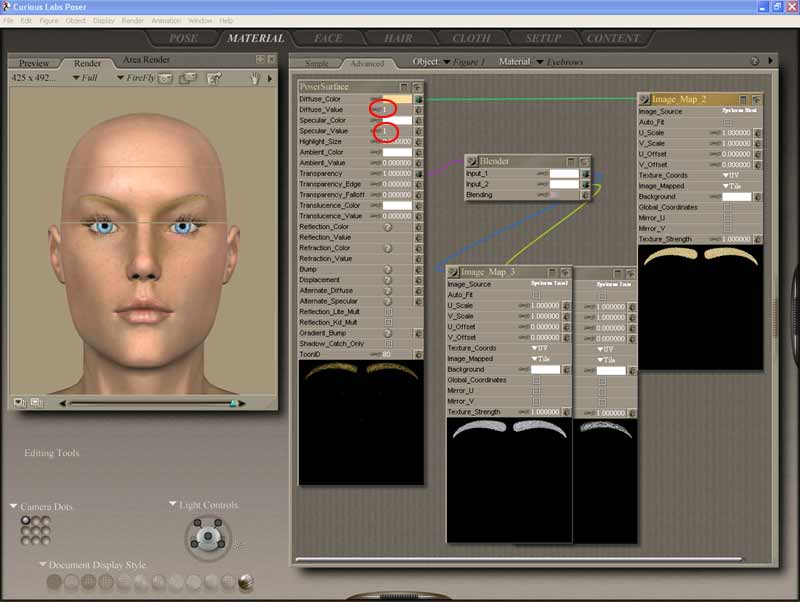
Task: Switch to the Simple material tab
Action: point(316,63)
